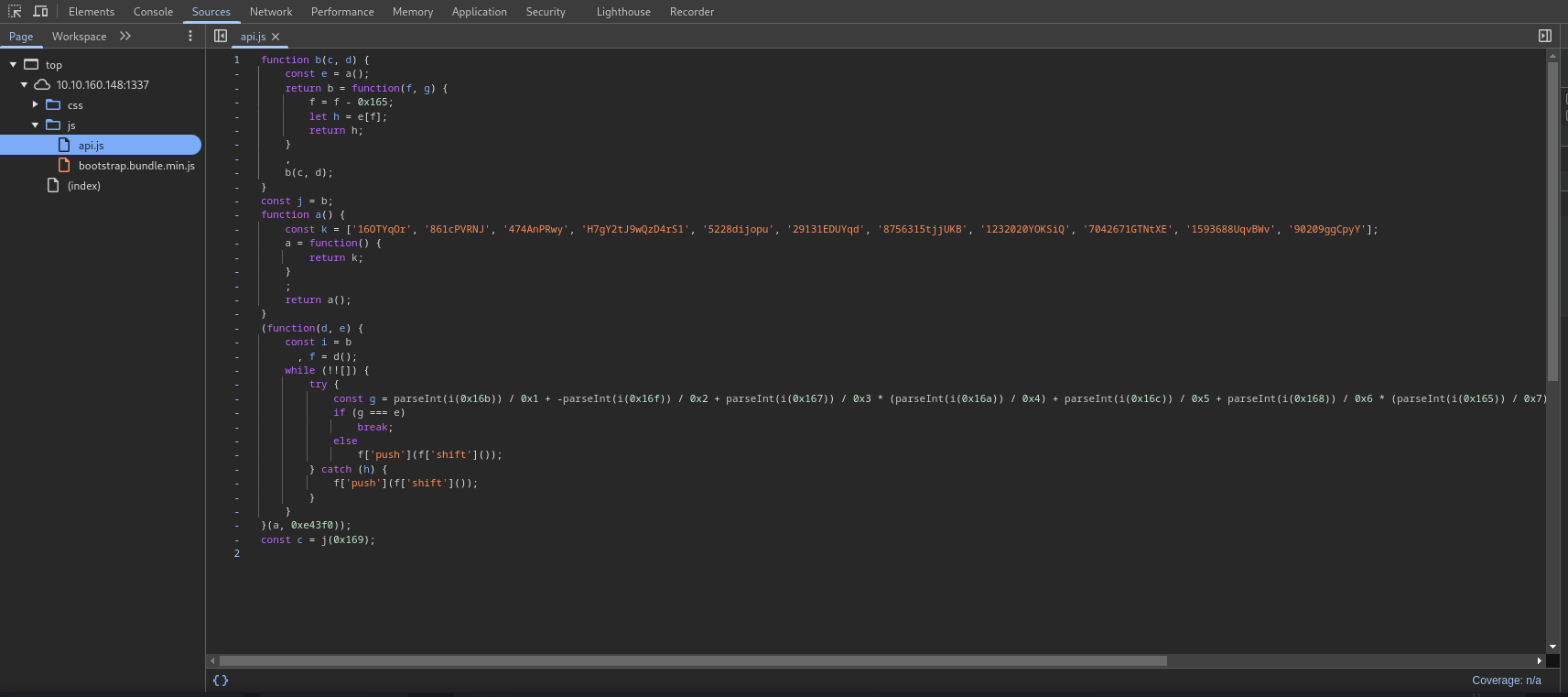Image resolution: width=1568 pixels, height=697 pixels.
Task: Click line number 1 in the gutter
Action: click(x=236, y=60)
